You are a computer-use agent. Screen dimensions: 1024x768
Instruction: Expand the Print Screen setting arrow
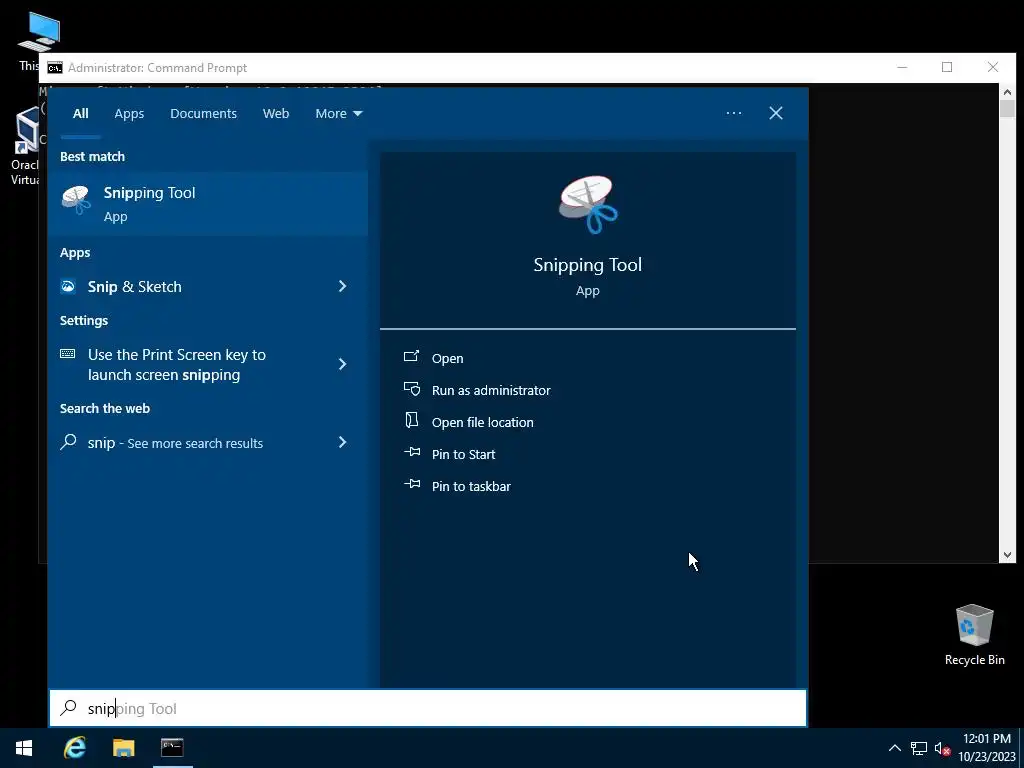[342, 364]
